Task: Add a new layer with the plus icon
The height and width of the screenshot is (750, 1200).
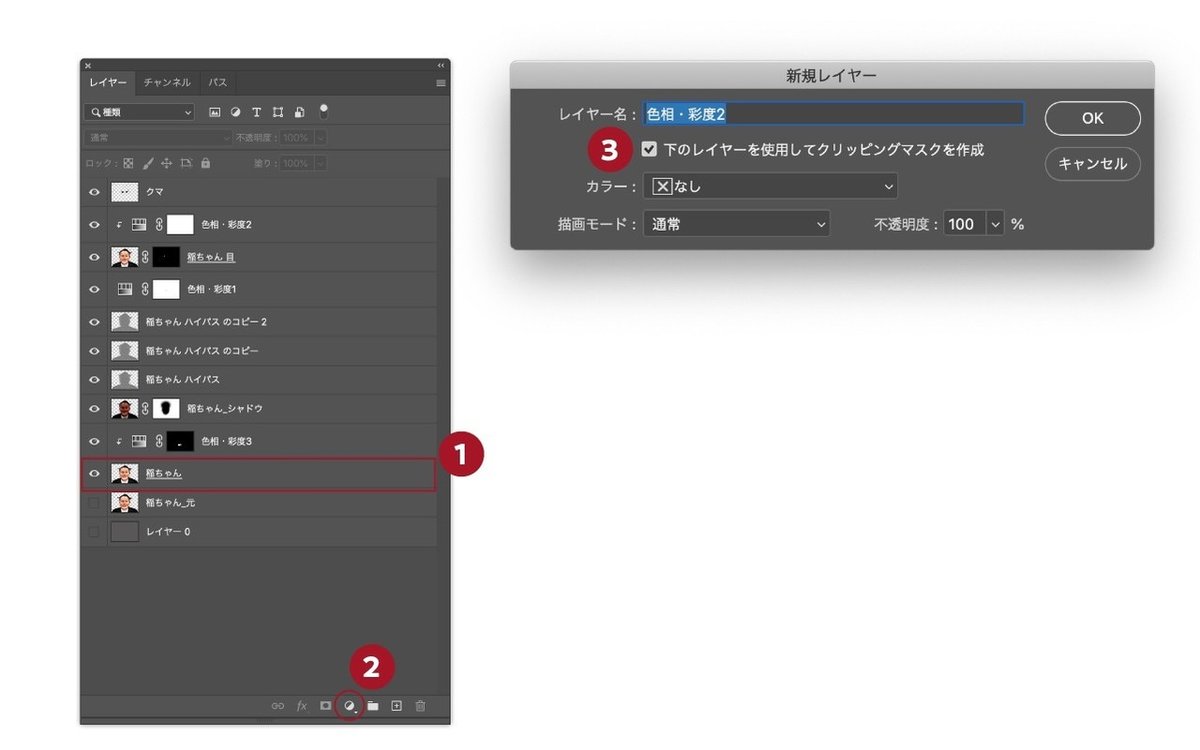Action: click(397, 705)
